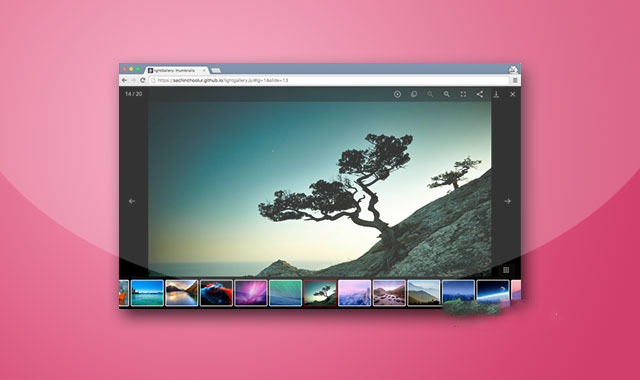This screenshot has height=380, width=640.
Task: Select the blue night mountain thumbnail
Action: tap(458, 293)
